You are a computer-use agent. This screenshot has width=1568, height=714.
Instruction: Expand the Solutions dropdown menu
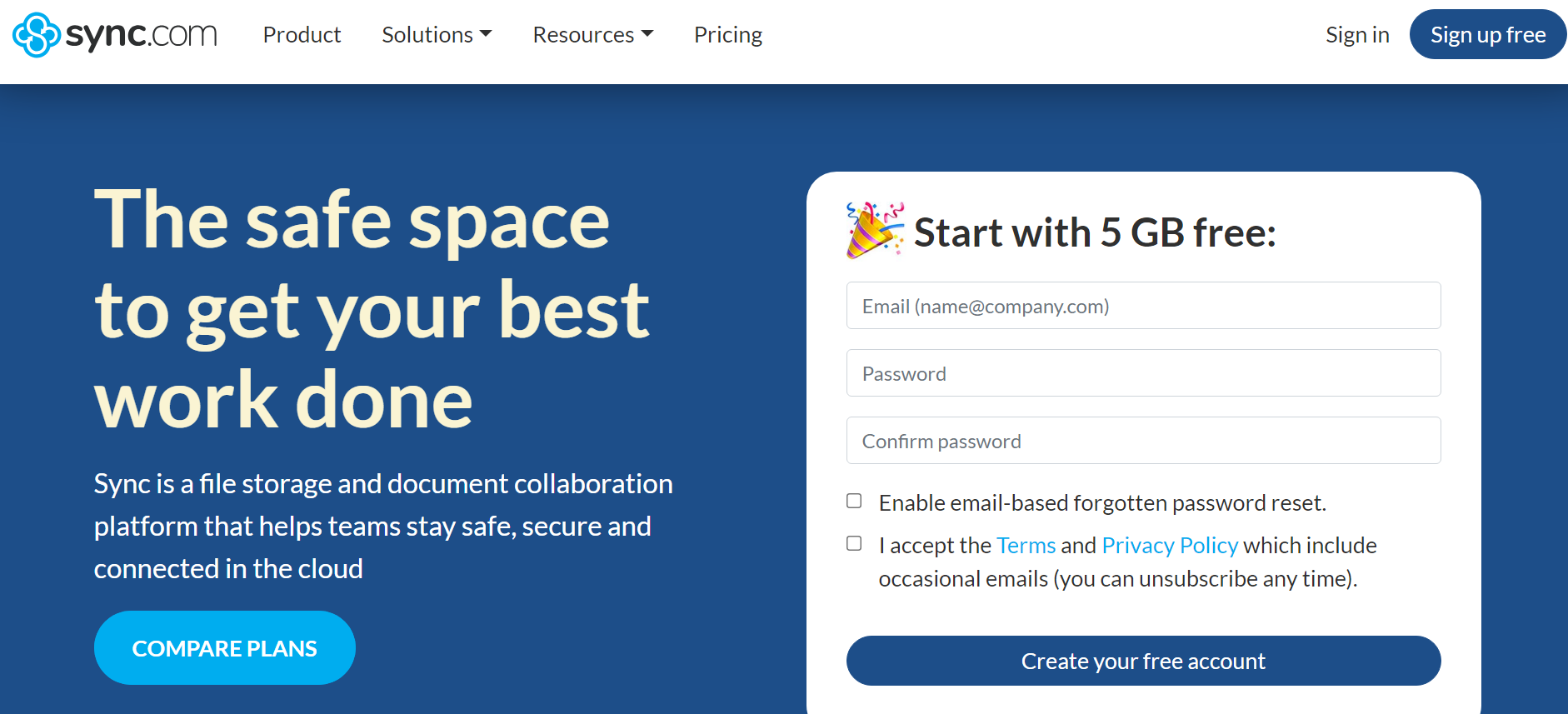pyautogui.click(x=437, y=35)
